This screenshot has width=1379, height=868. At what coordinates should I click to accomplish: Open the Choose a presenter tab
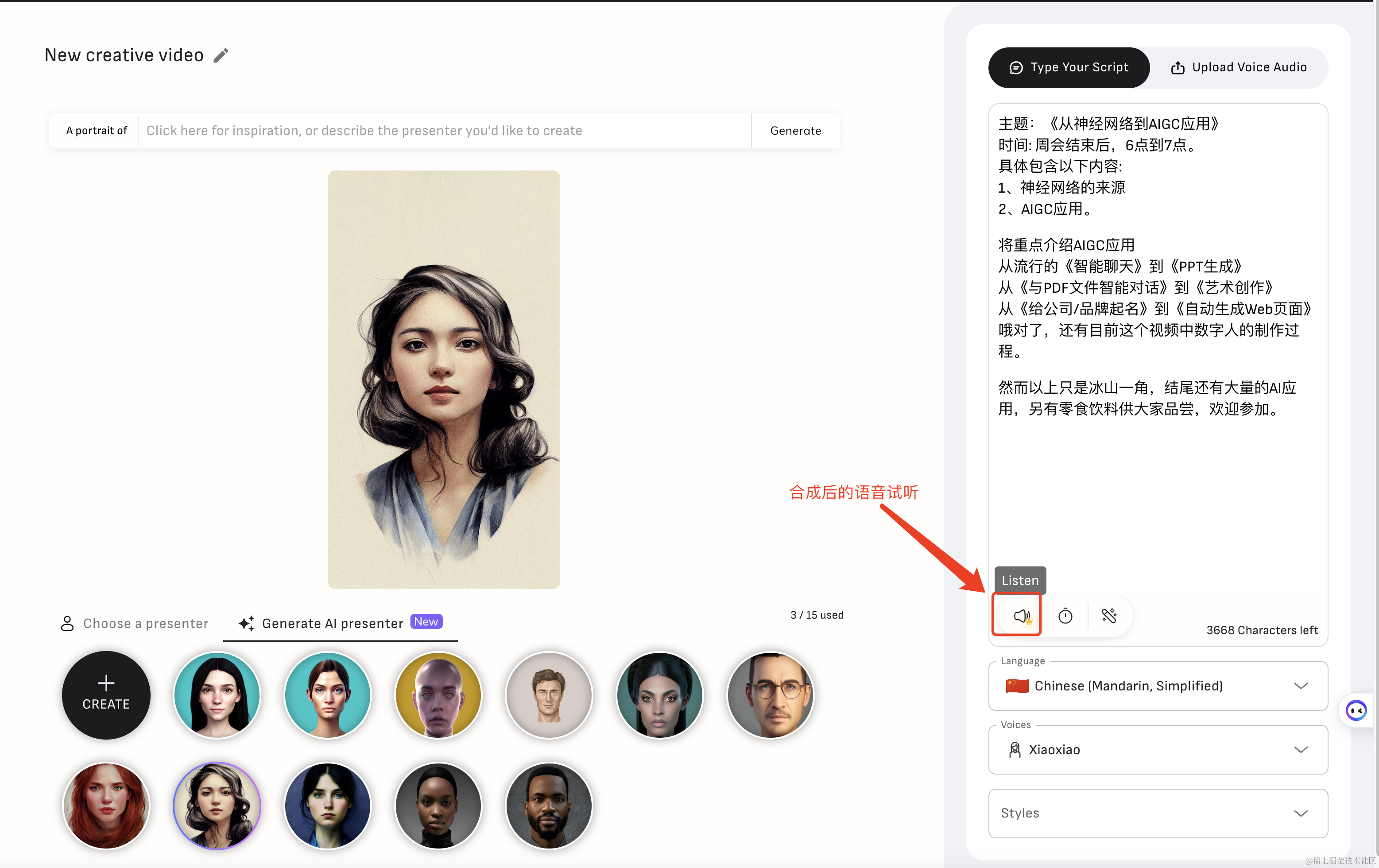[135, 624]
